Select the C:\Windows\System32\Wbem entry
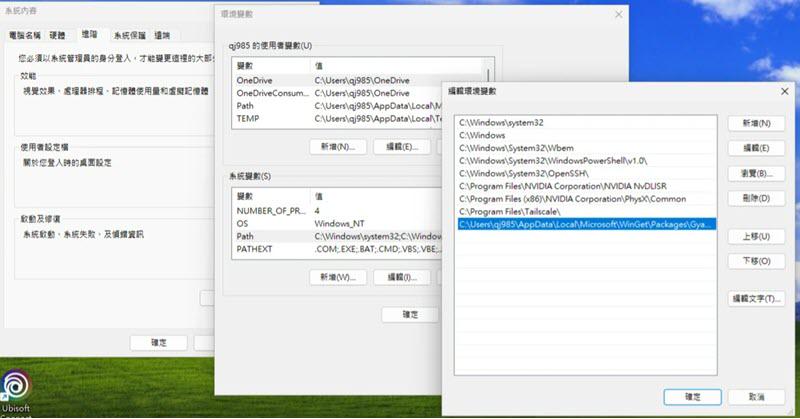 point(585,148)
